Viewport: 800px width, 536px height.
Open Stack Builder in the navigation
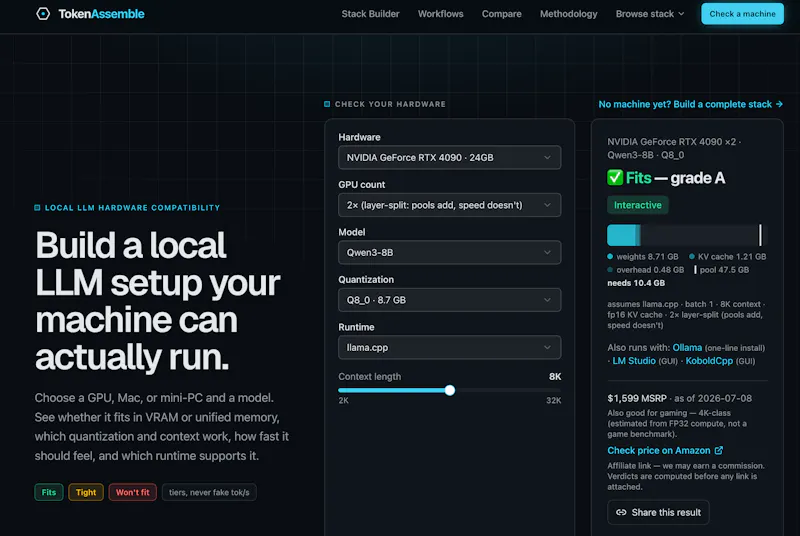[x=370, y=14]
